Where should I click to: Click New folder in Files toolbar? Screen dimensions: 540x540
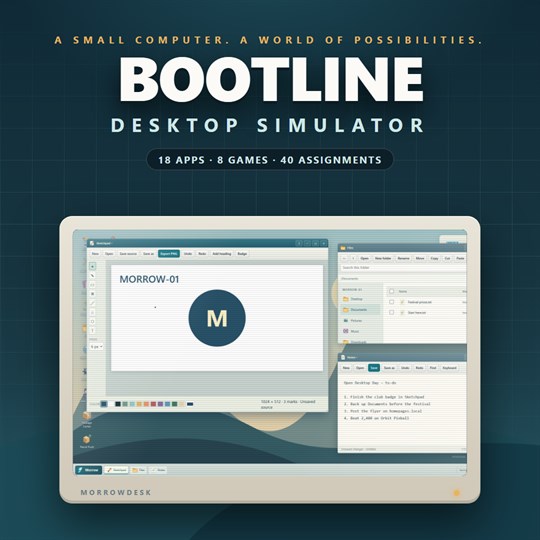(x=383, y=258)
